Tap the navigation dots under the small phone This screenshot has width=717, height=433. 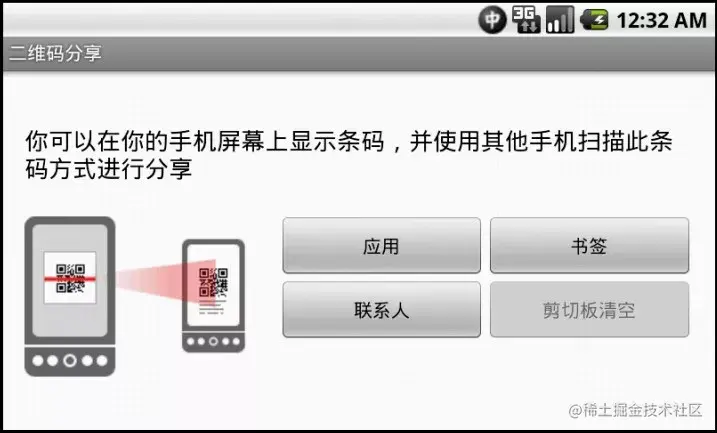[214, 341]
